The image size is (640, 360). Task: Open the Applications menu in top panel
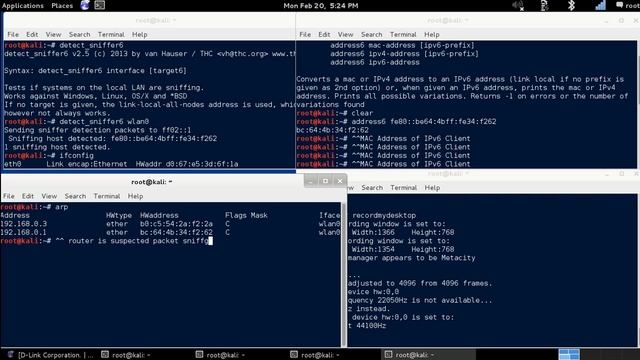pyautogui.click(x=22, y=6)
